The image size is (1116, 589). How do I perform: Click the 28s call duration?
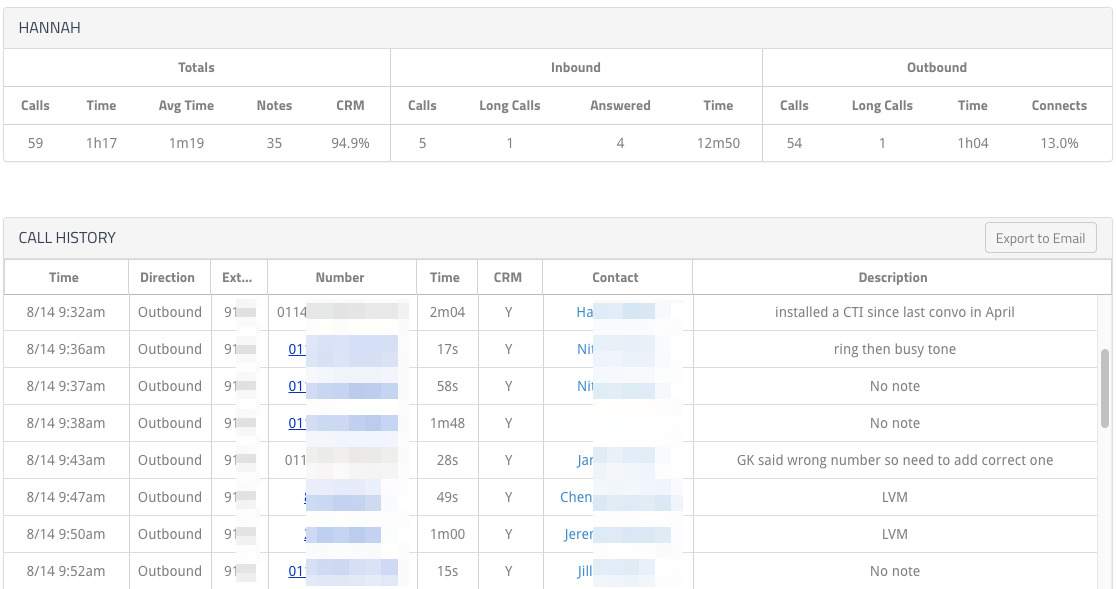[x=447, y=460]
